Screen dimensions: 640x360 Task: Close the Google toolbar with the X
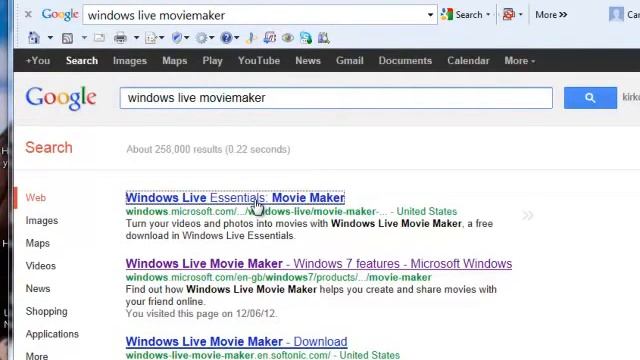point(28,15)
